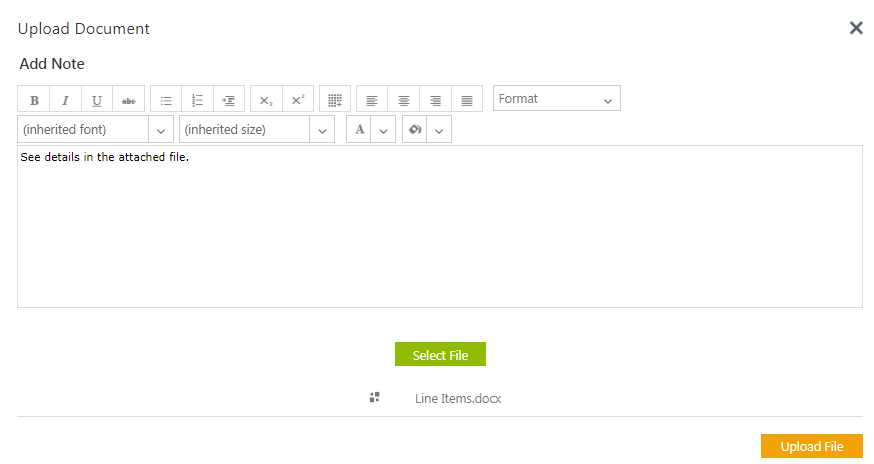Image resolution: width=874 pixels, height=464 pixels.
Task: Expand the inherited size dropdown
Action: 321,130
